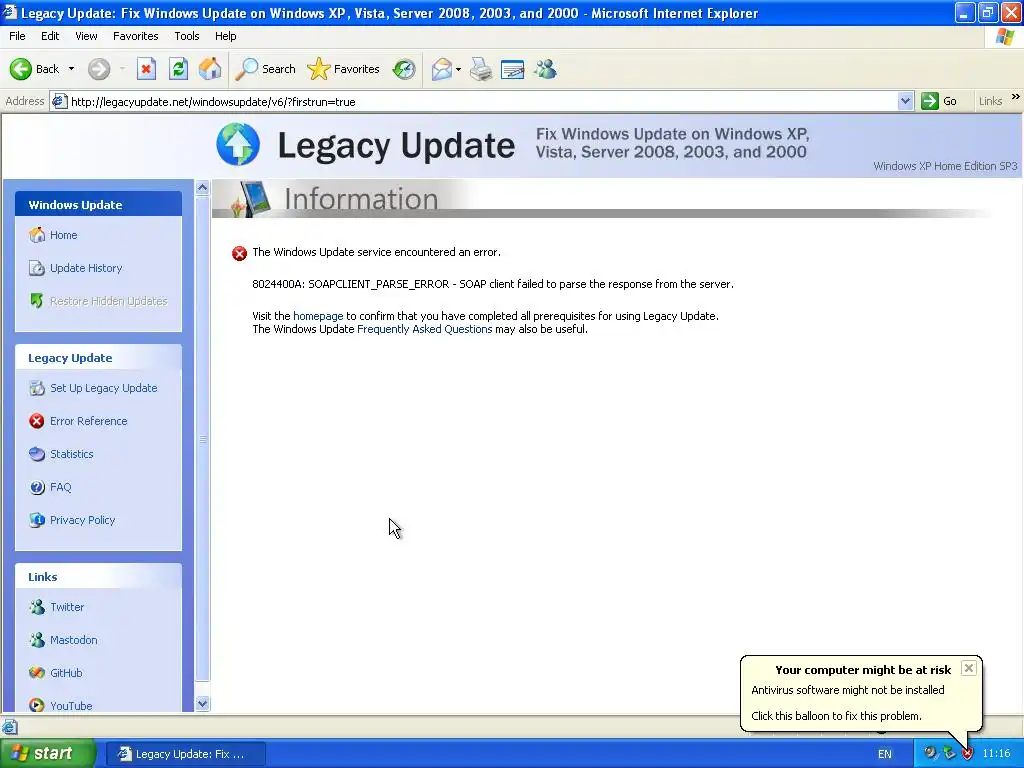
Task: Click the EN language indicator in the taskbar
Action: click(x=885, y=754)
